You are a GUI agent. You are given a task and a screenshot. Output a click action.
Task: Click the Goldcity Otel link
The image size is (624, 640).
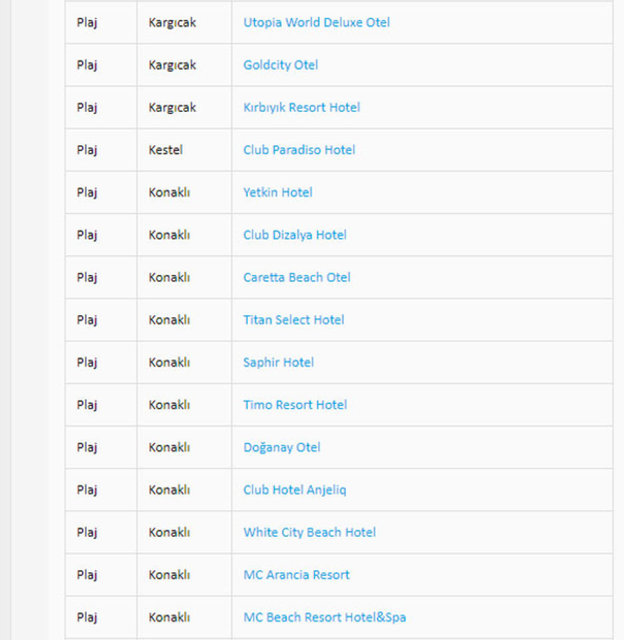(x=280, y=65)
